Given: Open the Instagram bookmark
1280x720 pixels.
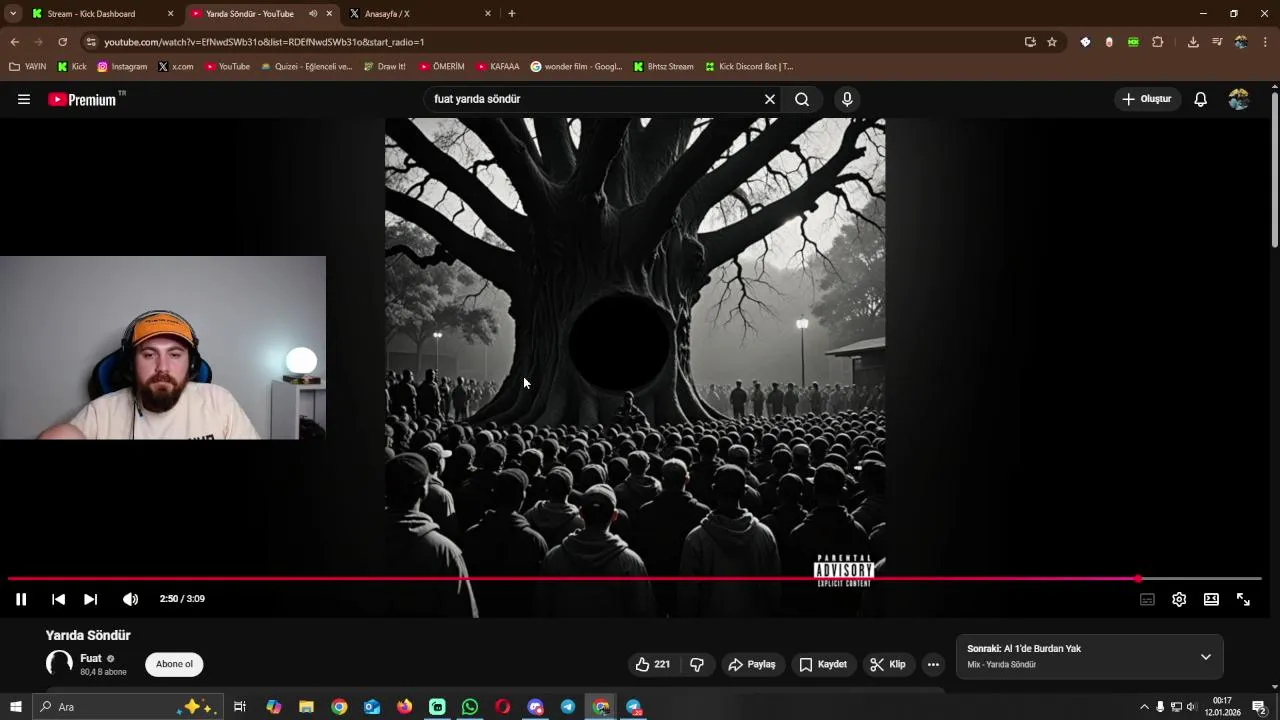Looking at the screenshot, I should (122, 67).
